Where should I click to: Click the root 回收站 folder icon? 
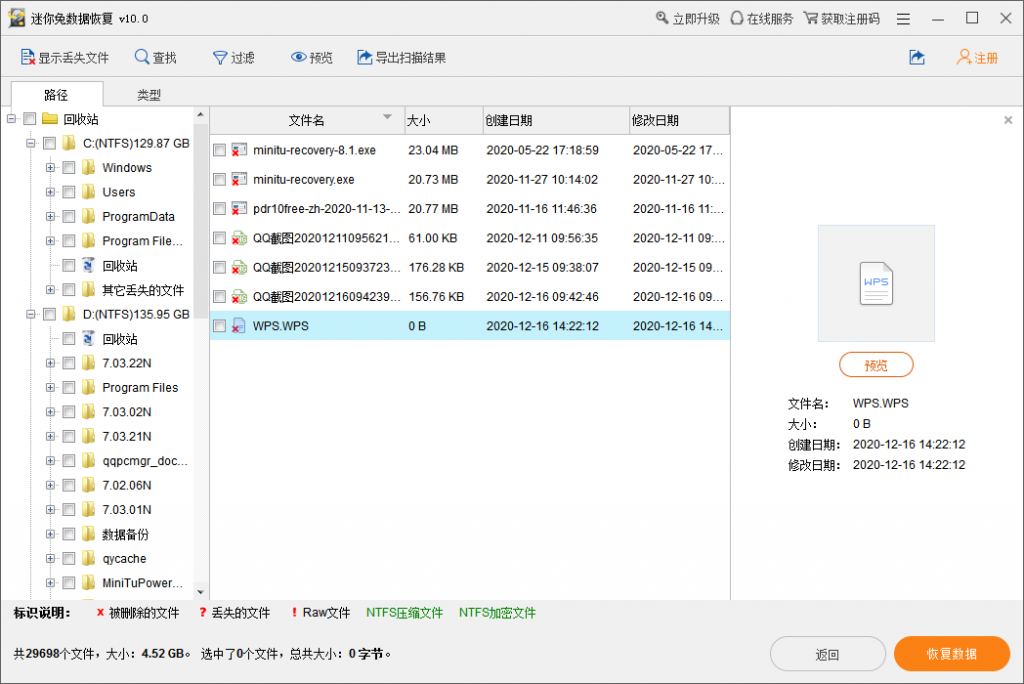(x=50, y=118)
